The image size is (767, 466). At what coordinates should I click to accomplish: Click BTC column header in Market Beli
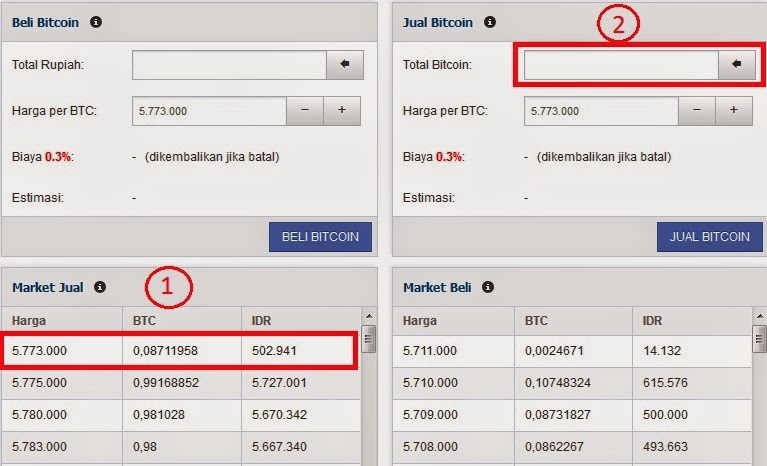(x=536, y=321)
